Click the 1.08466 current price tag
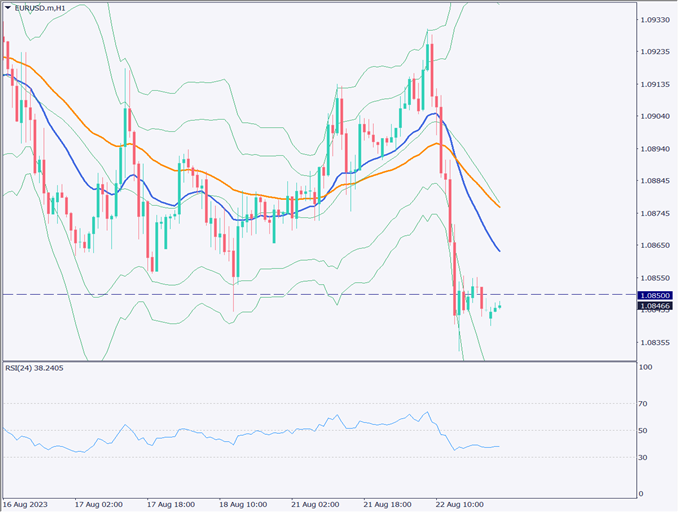Image resolution: width=678 pixels, height=512 pixels. (655, 307)
